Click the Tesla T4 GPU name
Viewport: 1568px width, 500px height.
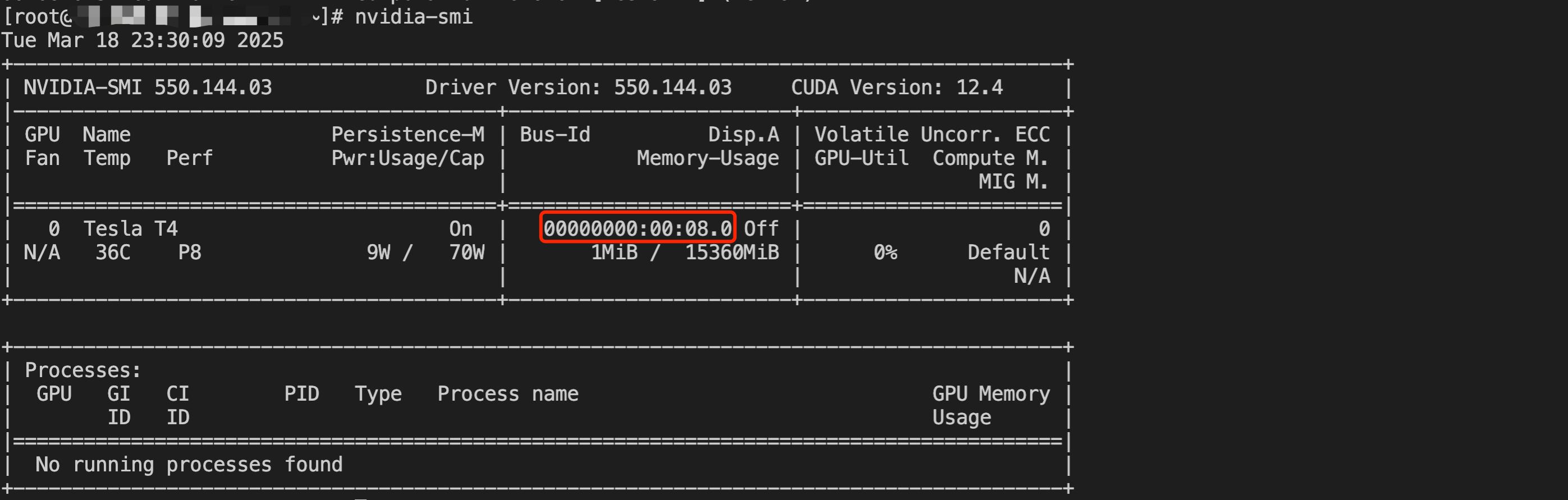click(130, 228)
